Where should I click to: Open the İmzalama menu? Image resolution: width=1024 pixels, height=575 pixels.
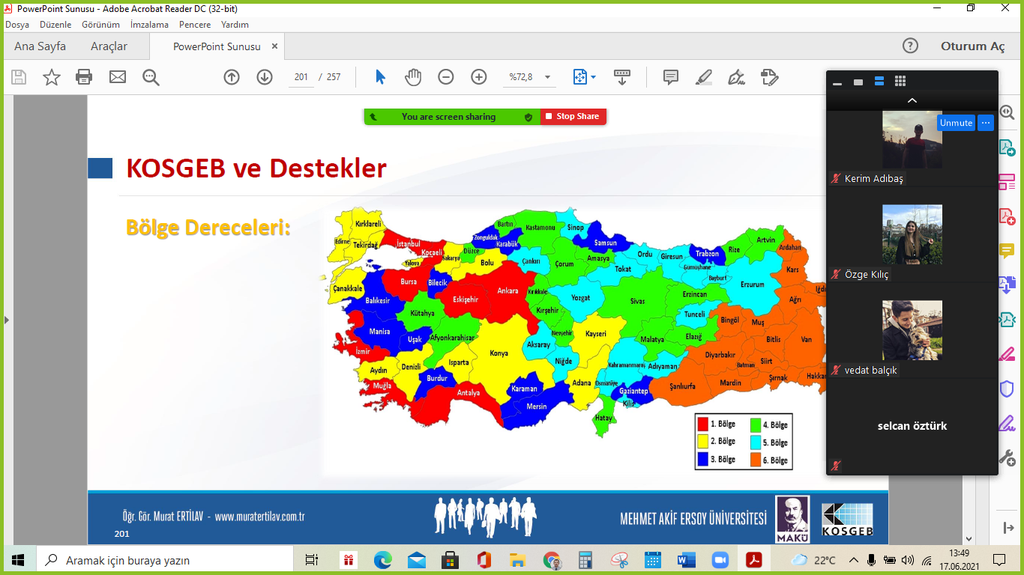149,24
